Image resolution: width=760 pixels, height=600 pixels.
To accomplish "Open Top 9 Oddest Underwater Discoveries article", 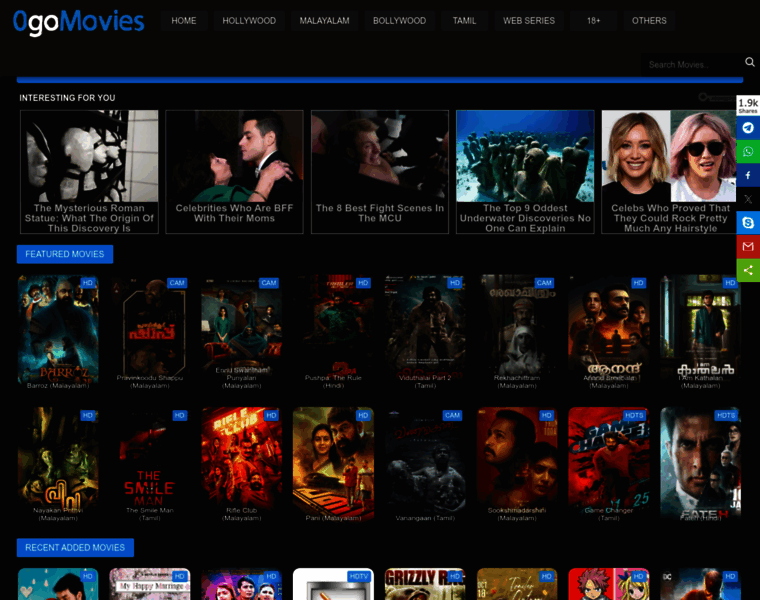I will (525, 172).
